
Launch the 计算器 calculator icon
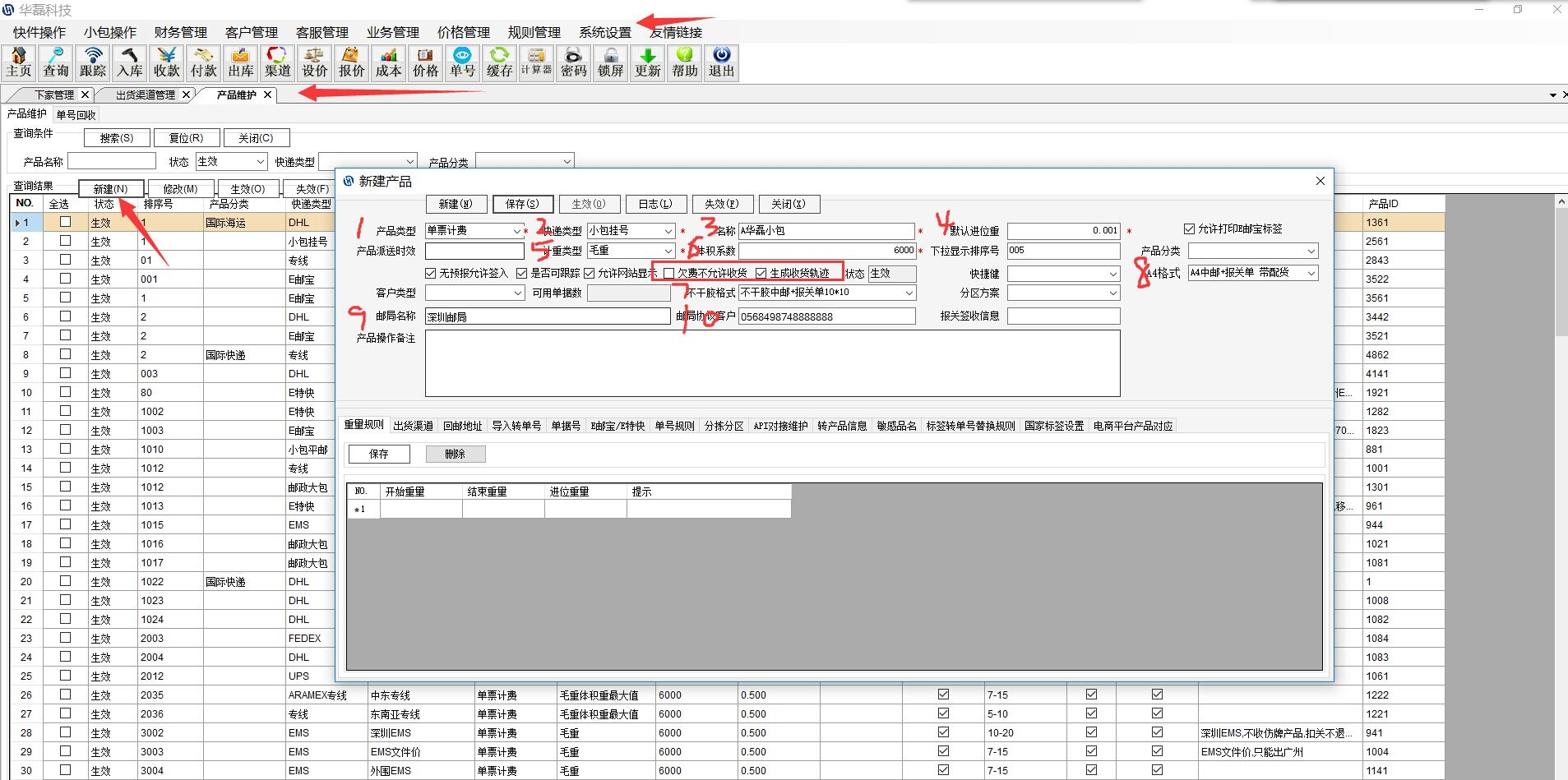tap(536, 62)
